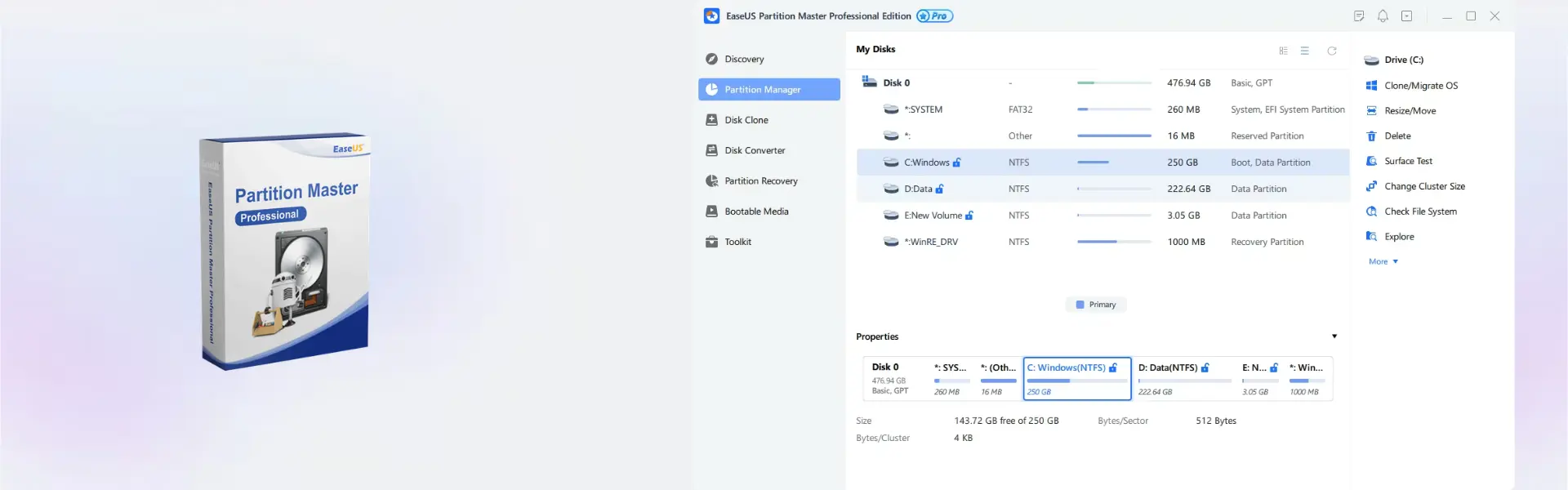
Task: Click the Resize/Move icon
Action: pos(1371,110)
